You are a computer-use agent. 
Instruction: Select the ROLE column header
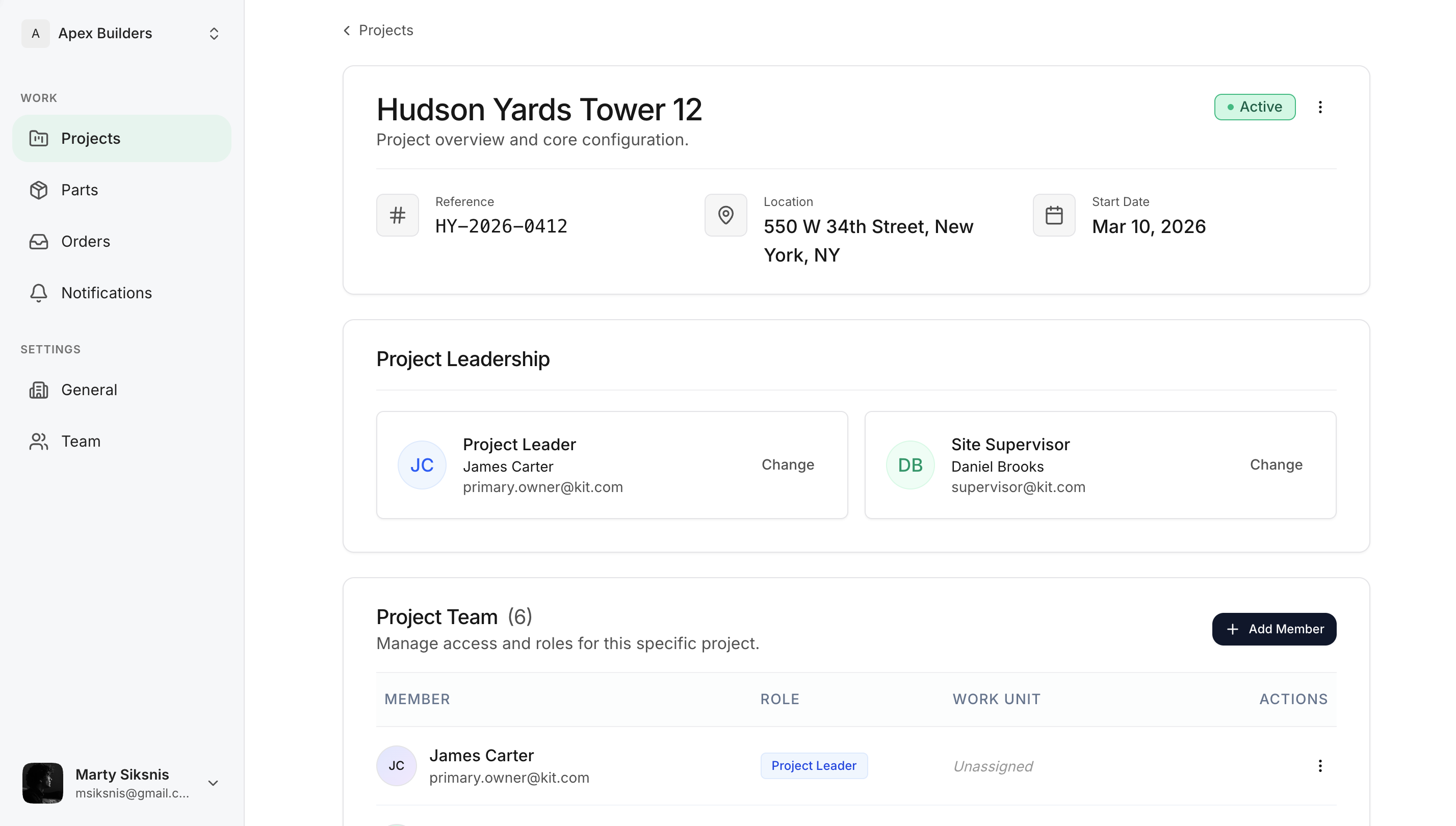tap(779, 699)
